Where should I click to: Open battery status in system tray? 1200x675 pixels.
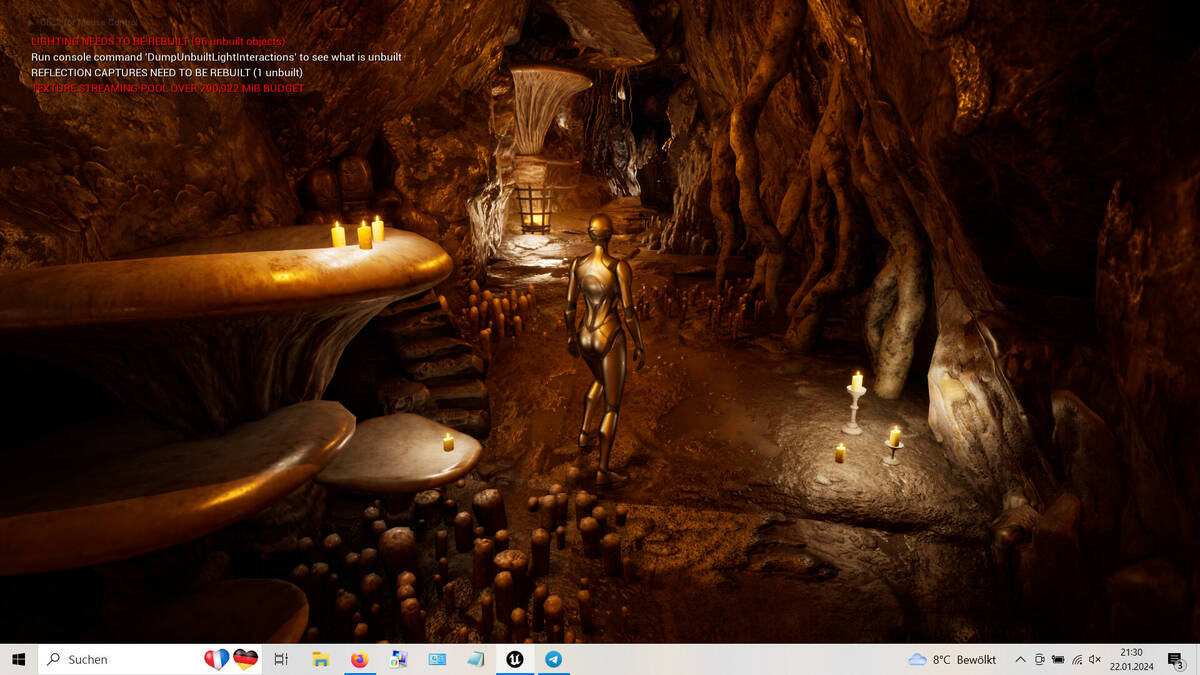click(1058, 659)
